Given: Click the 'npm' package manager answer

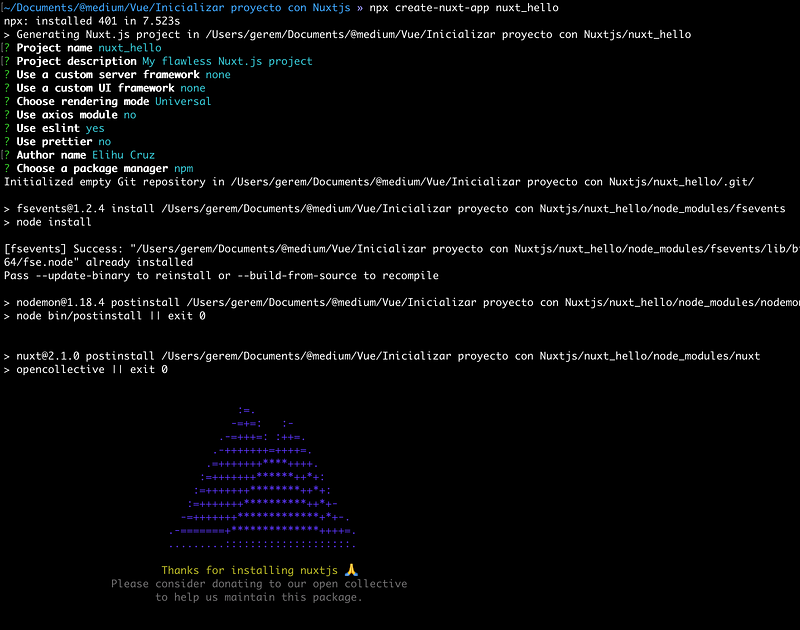Looking at the screenshot, I should point(184,168).
